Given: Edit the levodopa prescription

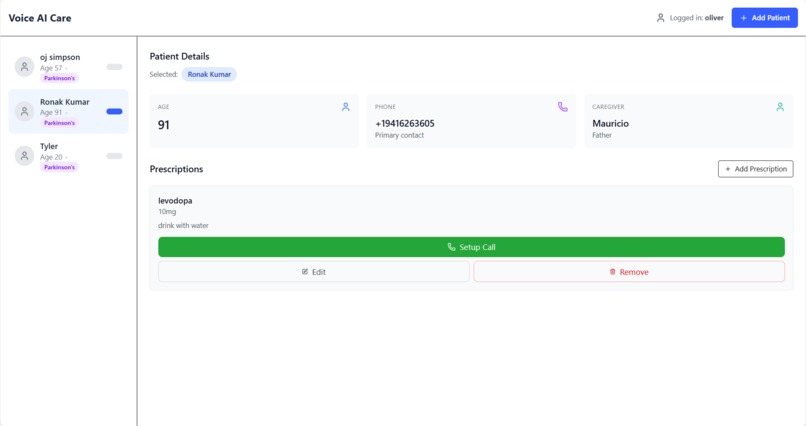Looking at the screenshot, I should coord(314,272).
